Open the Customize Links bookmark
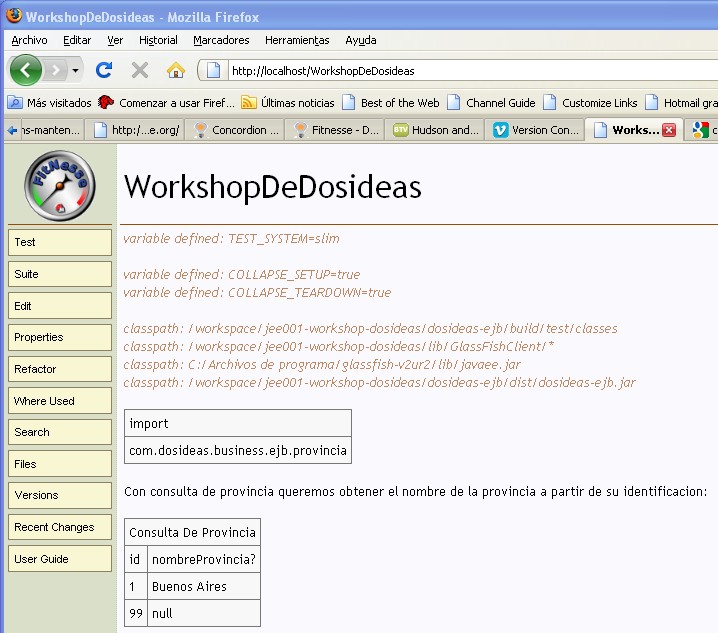 pos(590,103)
